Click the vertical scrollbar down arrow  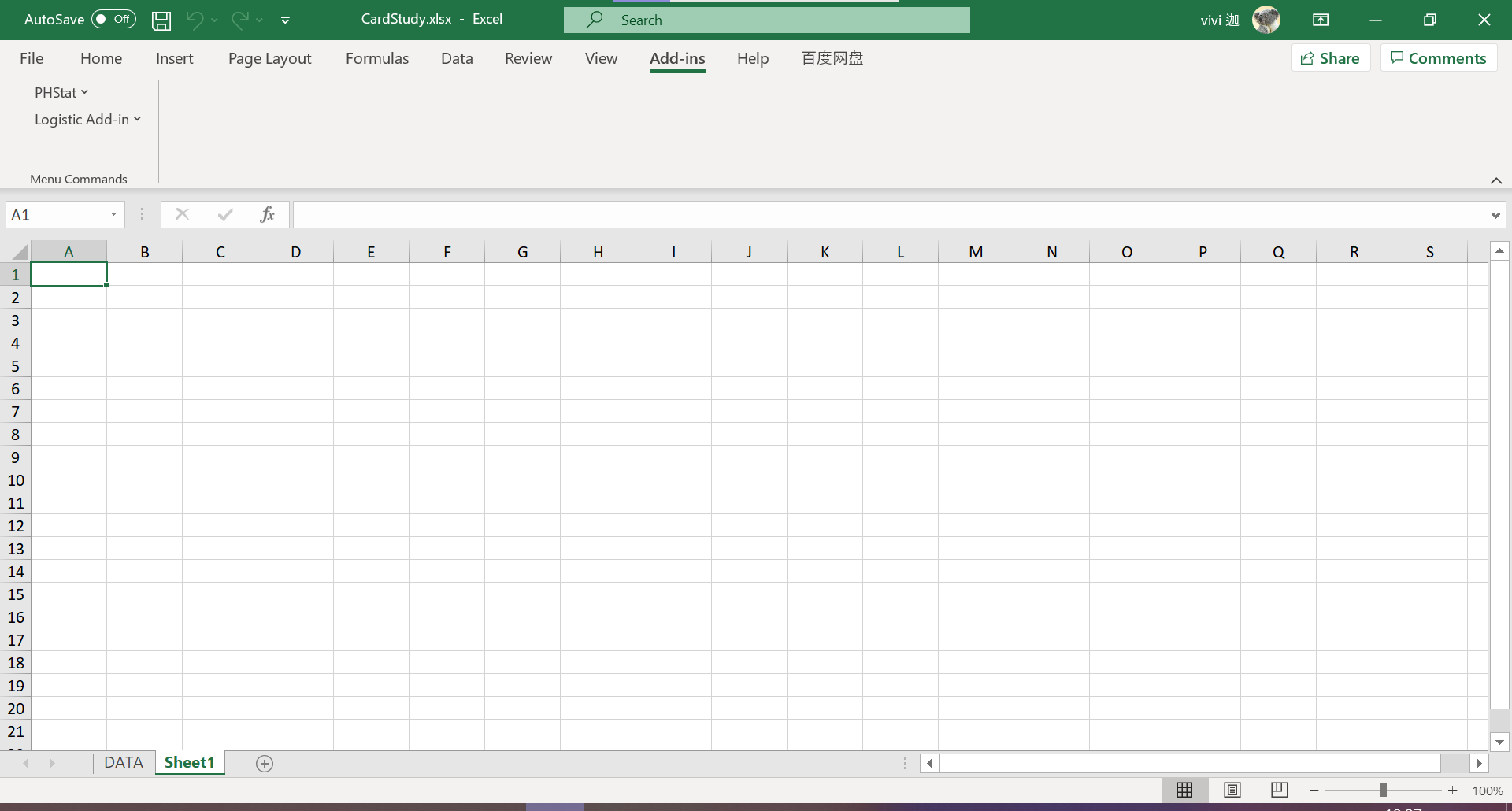(1500, 742)
